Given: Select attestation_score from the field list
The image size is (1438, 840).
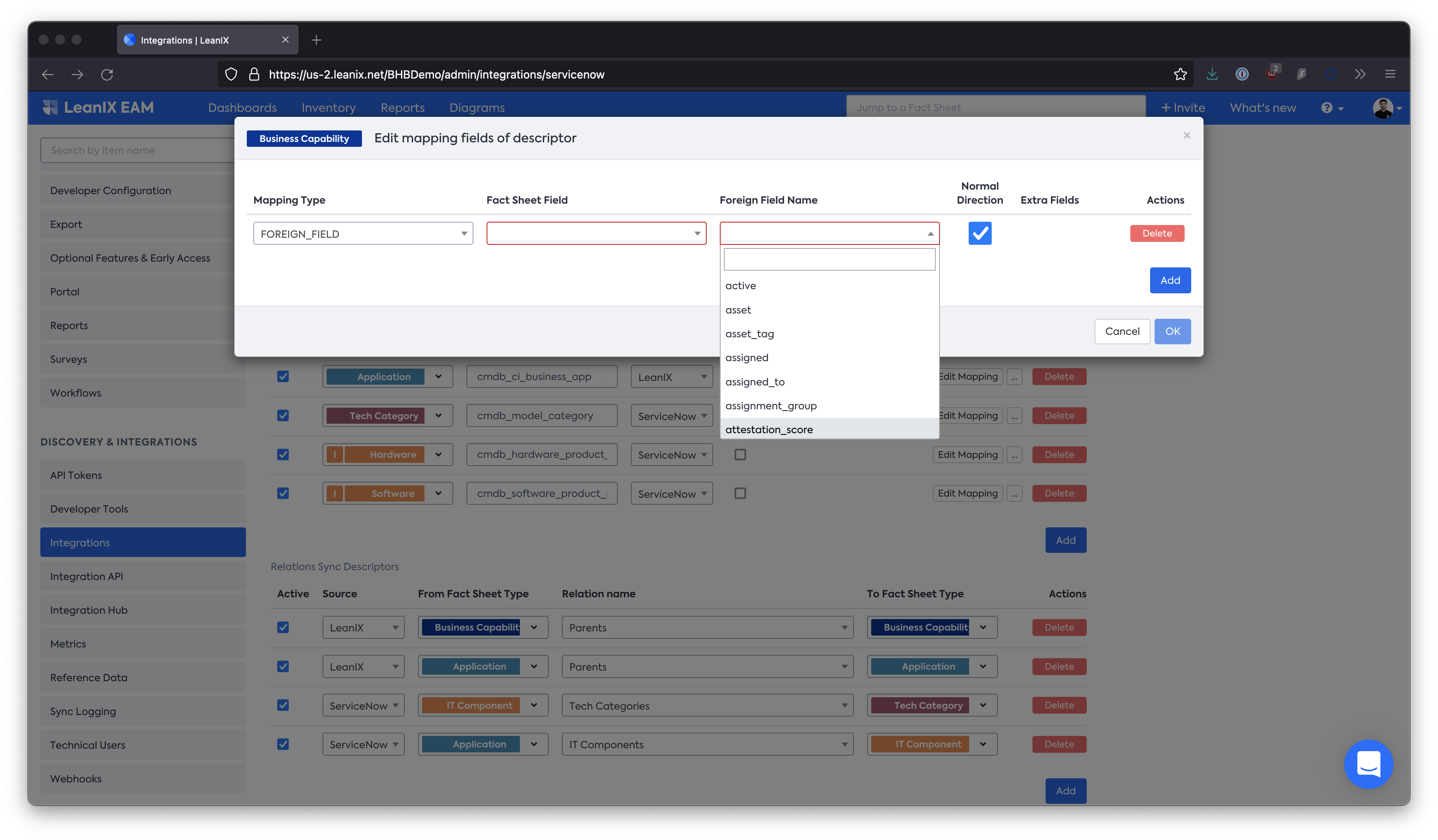Looking at the screenshot, I should 769,429.
